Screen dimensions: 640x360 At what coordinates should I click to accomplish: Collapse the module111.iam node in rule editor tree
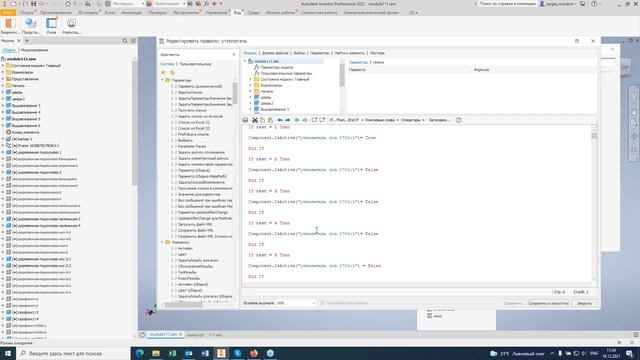(245, 61)
